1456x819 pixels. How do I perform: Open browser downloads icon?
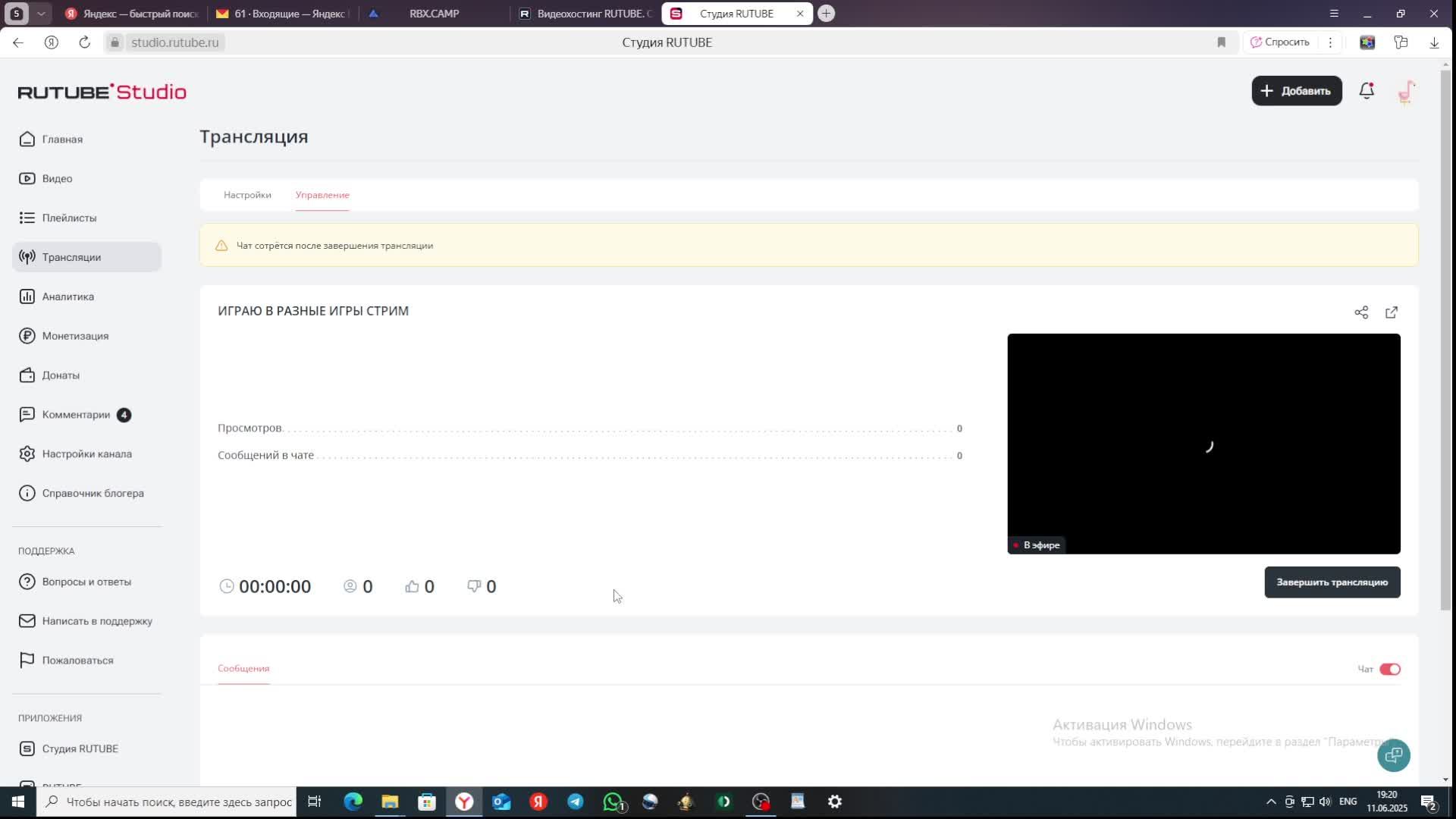(x=1434, y=42)
